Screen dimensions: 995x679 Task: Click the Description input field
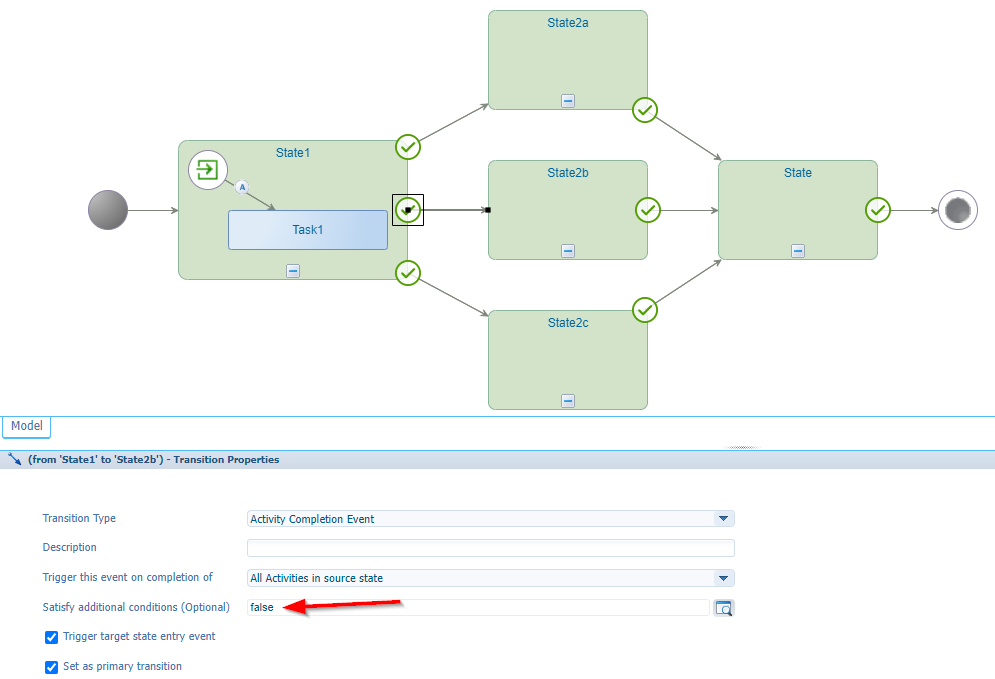click(490, 548)
